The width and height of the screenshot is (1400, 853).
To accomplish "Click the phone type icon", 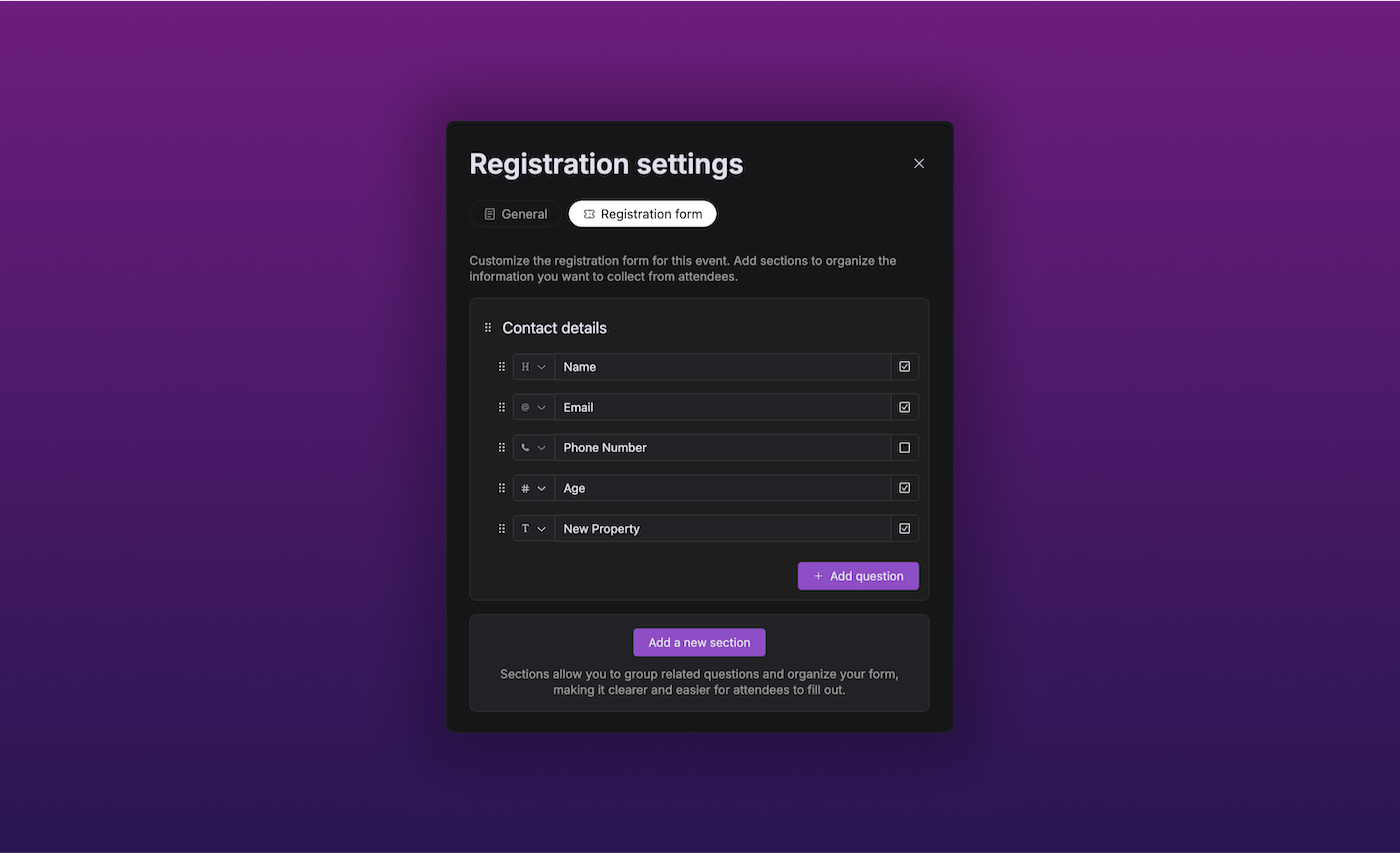I will pyautogui.click(x=525, y=448).
